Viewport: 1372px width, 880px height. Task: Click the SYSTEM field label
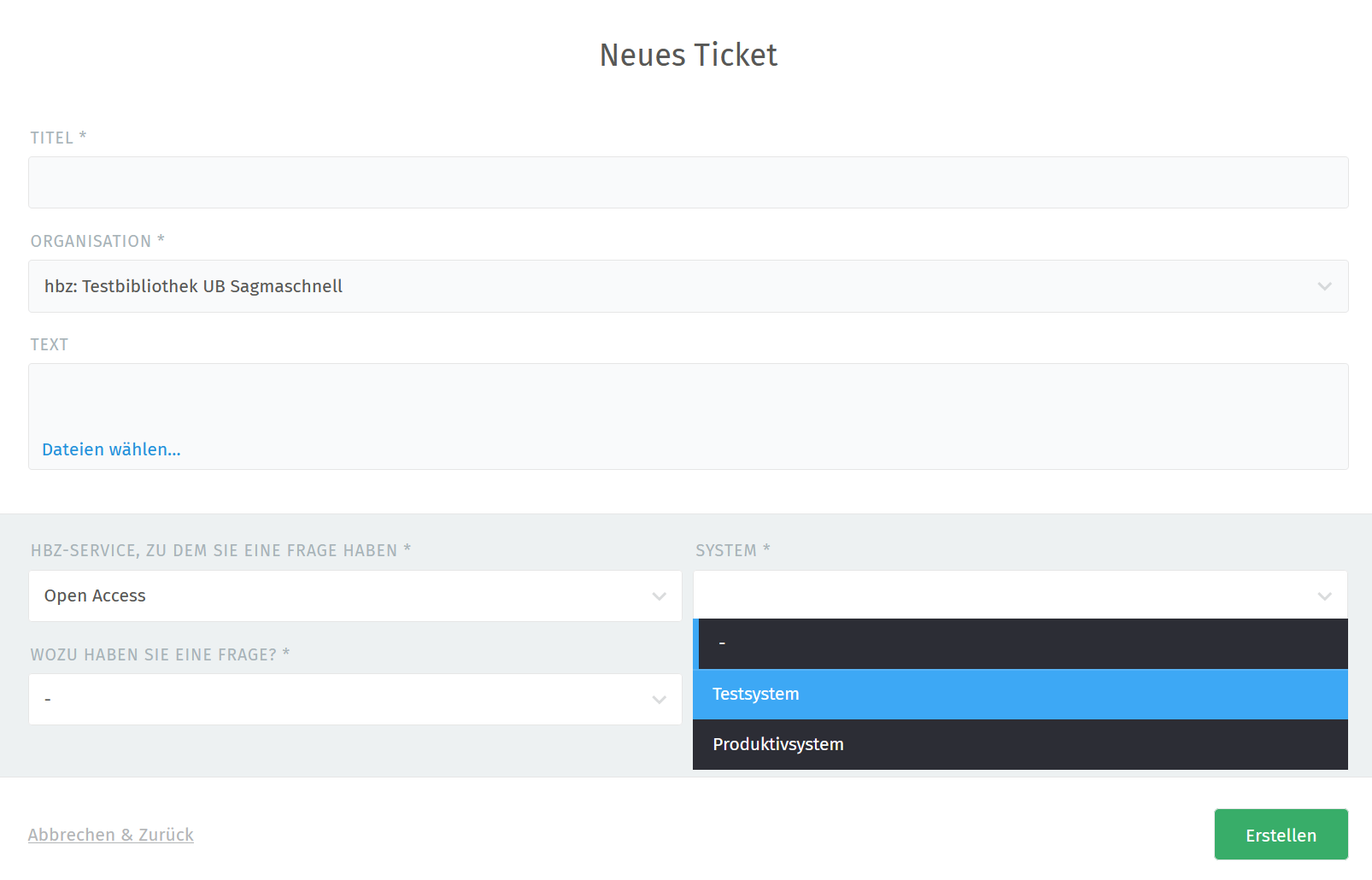[726, 550]
